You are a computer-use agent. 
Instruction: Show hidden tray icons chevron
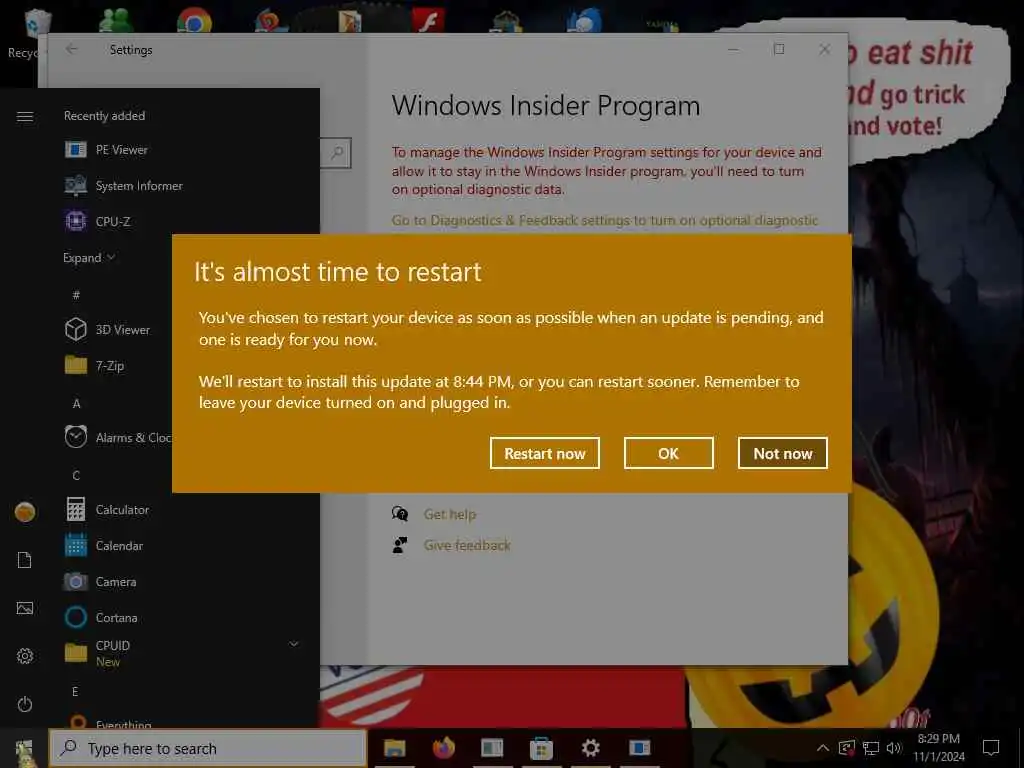tap(823, 748)
